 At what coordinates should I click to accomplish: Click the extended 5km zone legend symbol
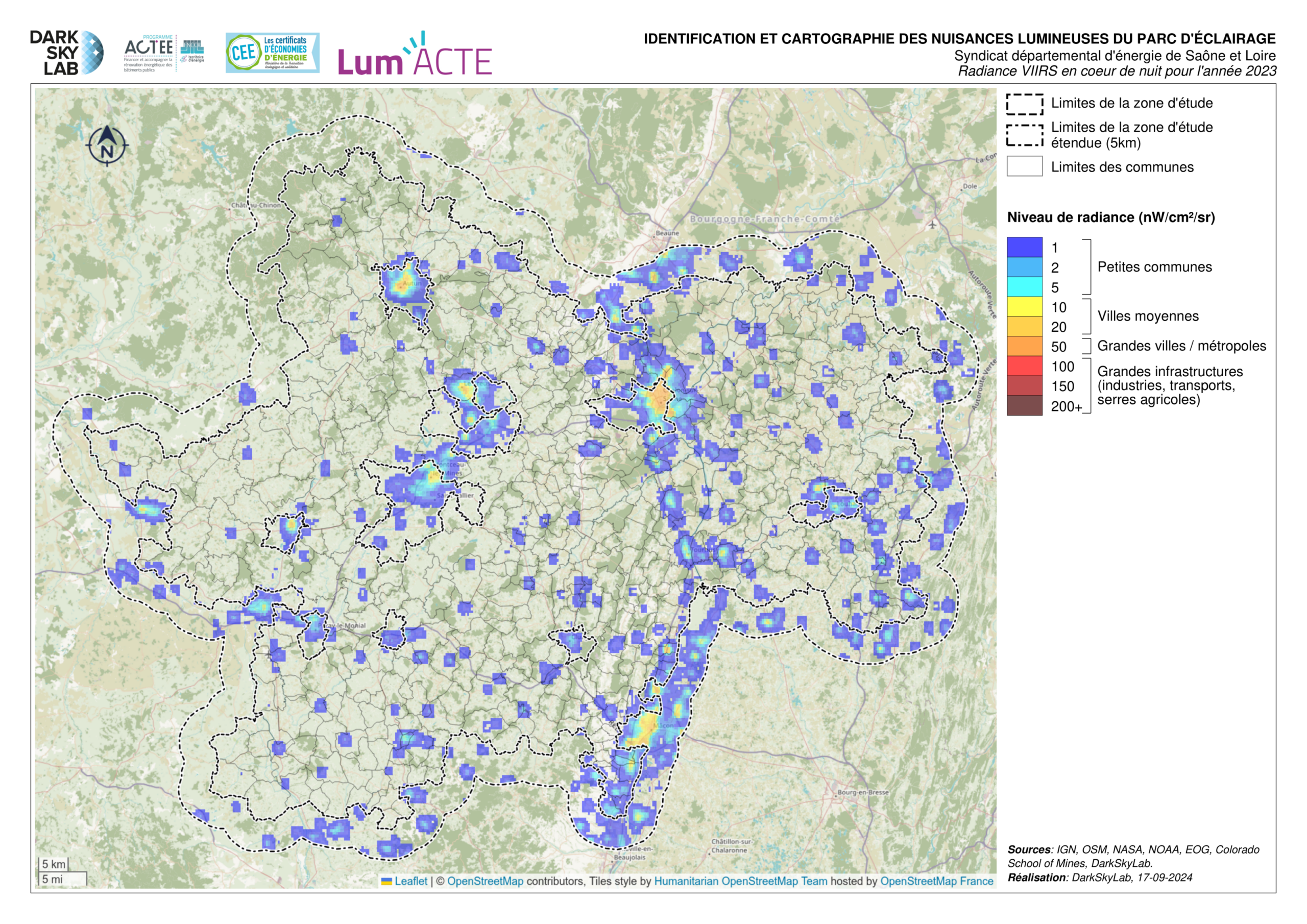click(x=1024, y=135)
